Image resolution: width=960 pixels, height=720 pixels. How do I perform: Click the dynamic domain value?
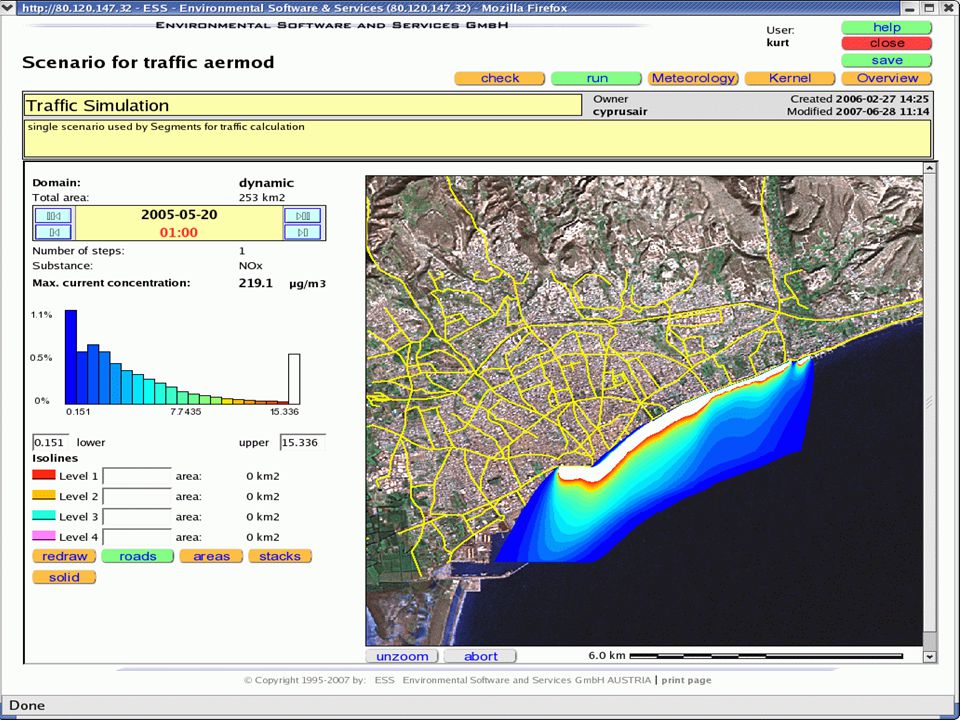point(266,183)
